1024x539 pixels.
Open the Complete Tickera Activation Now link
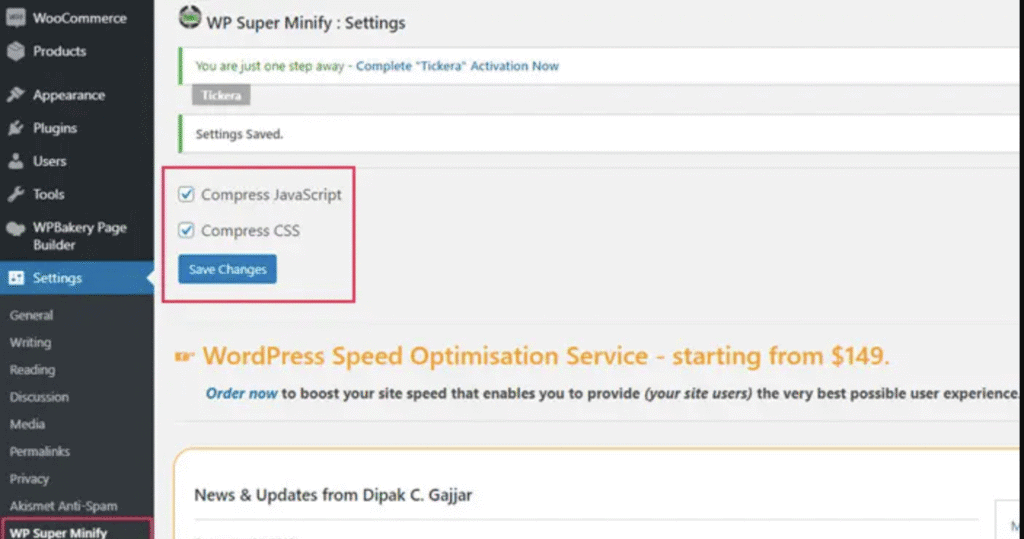pyautogui.click(x=457, y=66)
